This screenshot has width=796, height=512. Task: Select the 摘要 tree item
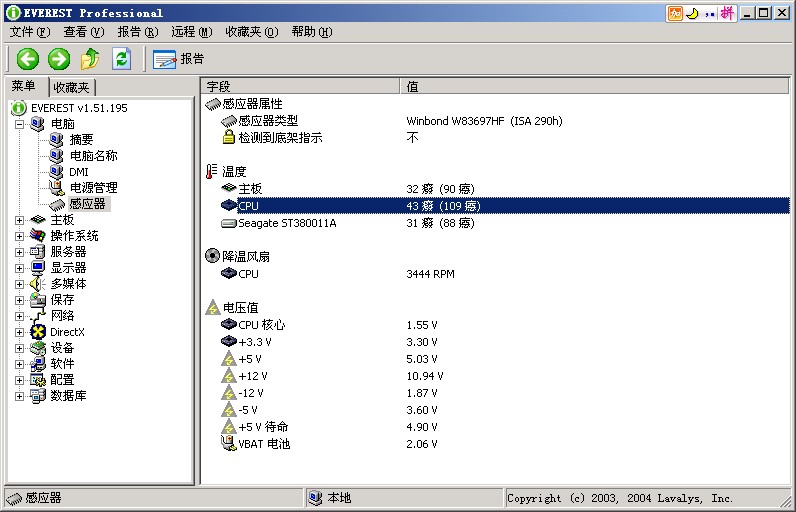coord(81,140)
